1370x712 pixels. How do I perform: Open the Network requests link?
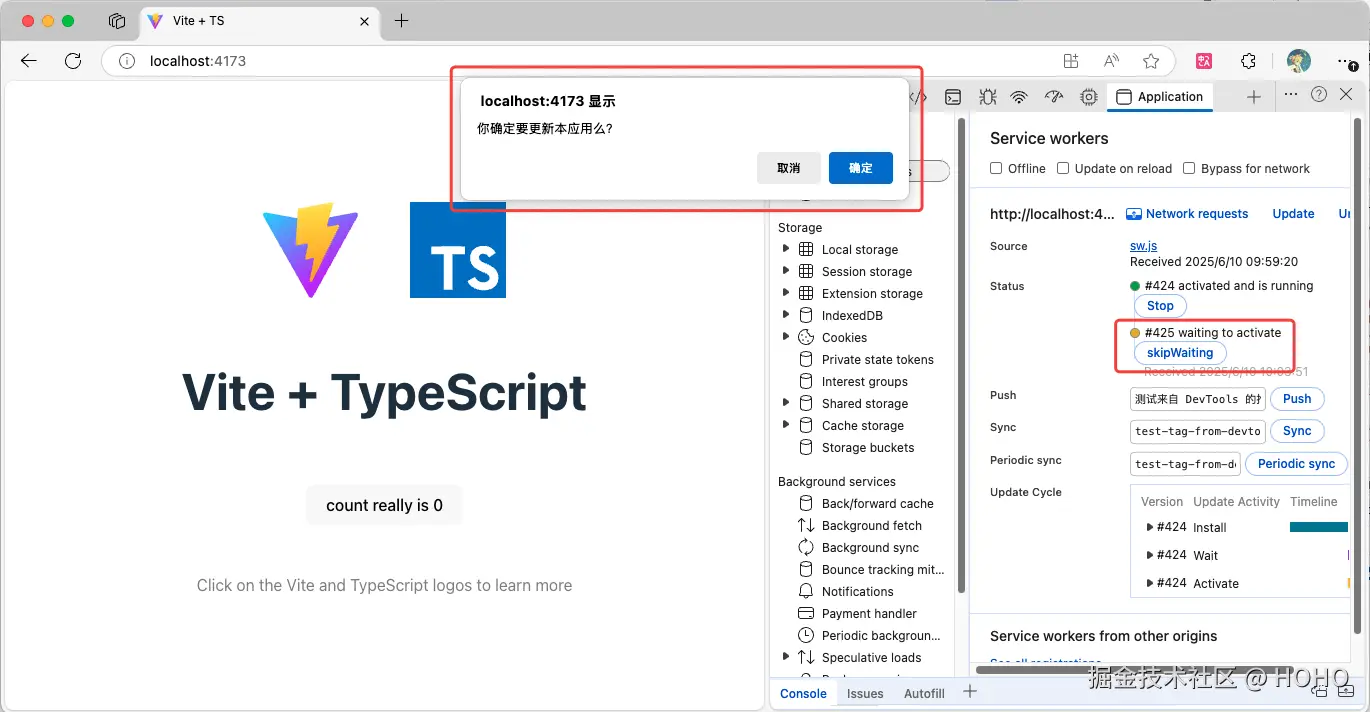click(x=1188, y=214)
